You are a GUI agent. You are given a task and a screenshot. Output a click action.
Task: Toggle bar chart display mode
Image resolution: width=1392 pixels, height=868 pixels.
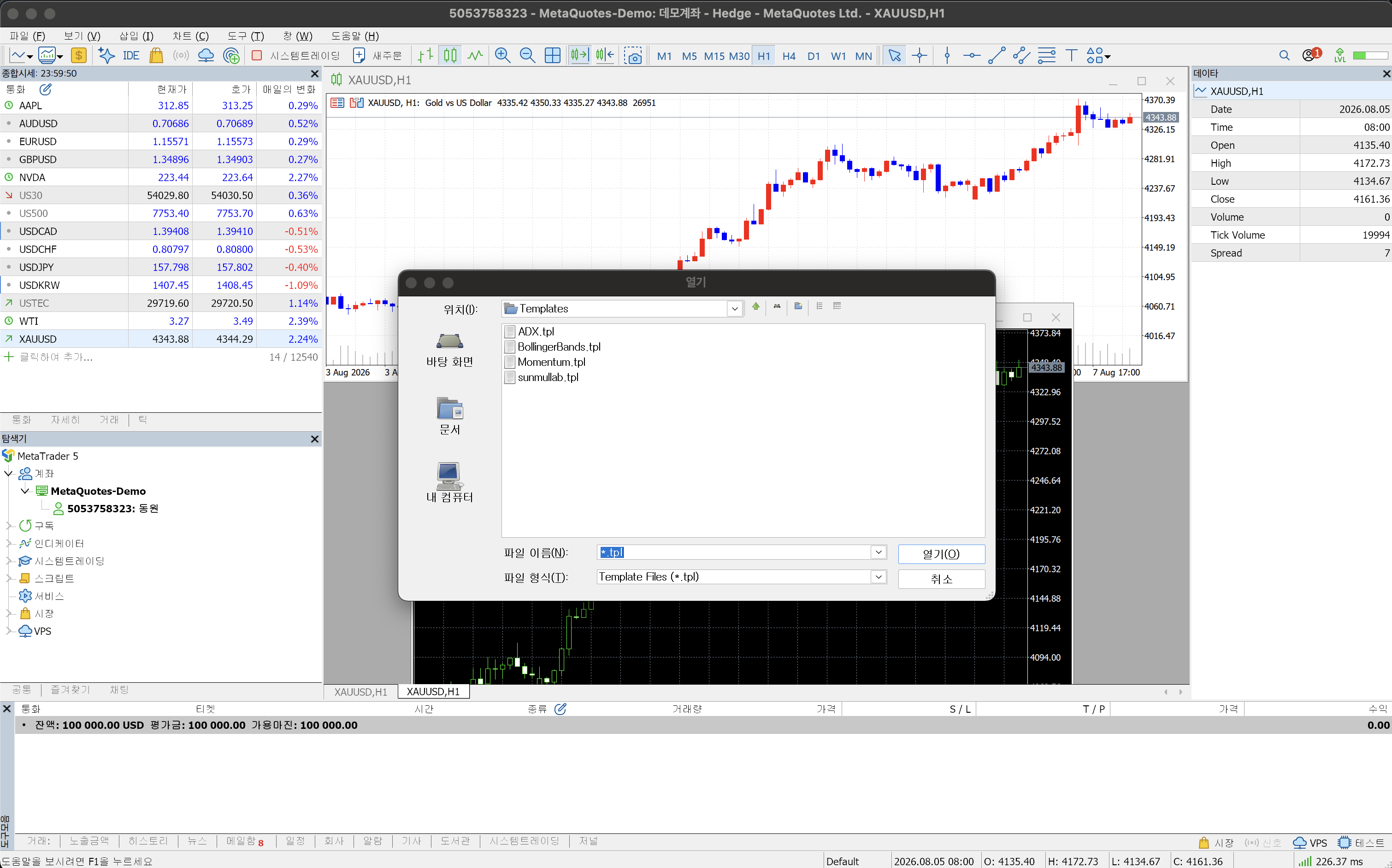[425, 56]
